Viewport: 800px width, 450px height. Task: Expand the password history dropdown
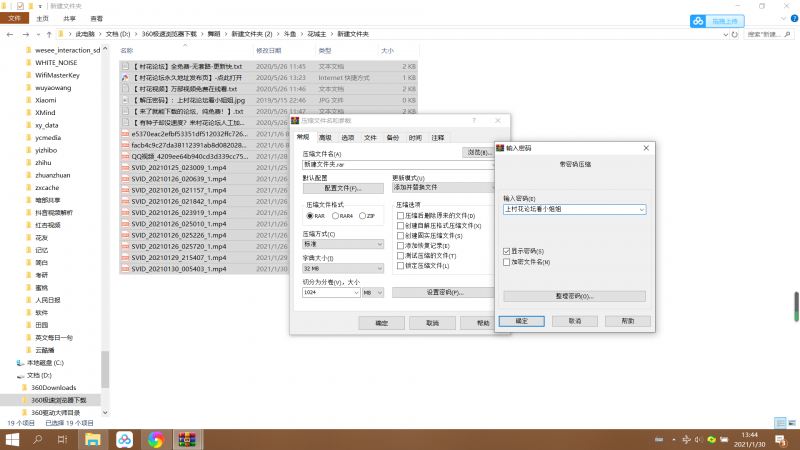[641, 209]
